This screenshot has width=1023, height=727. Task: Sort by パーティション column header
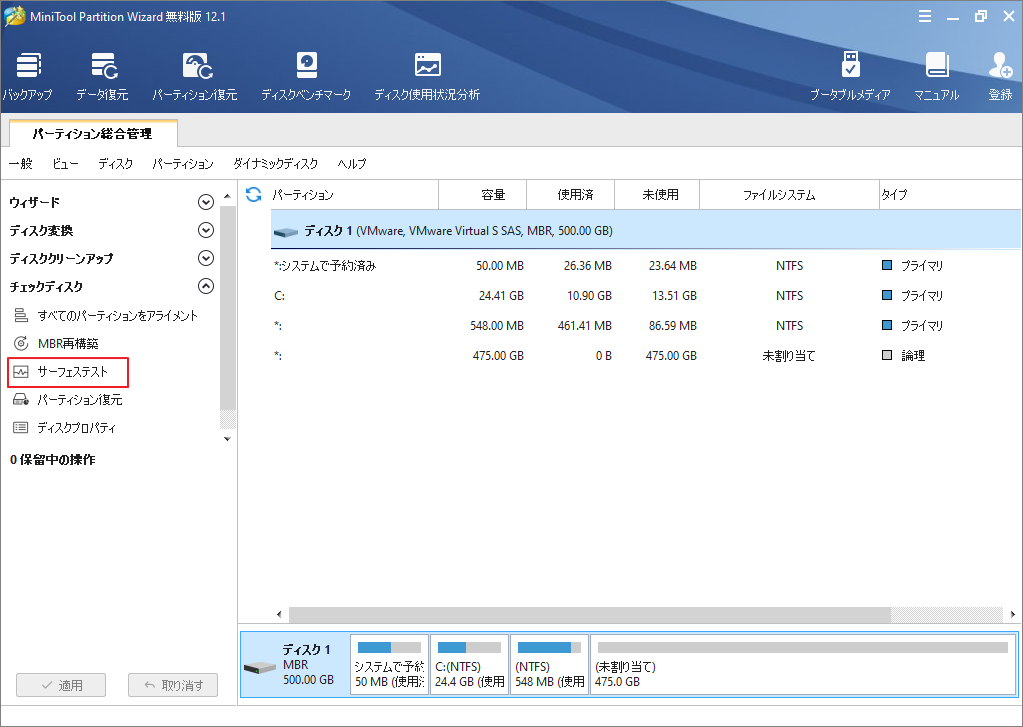(354, 194)
